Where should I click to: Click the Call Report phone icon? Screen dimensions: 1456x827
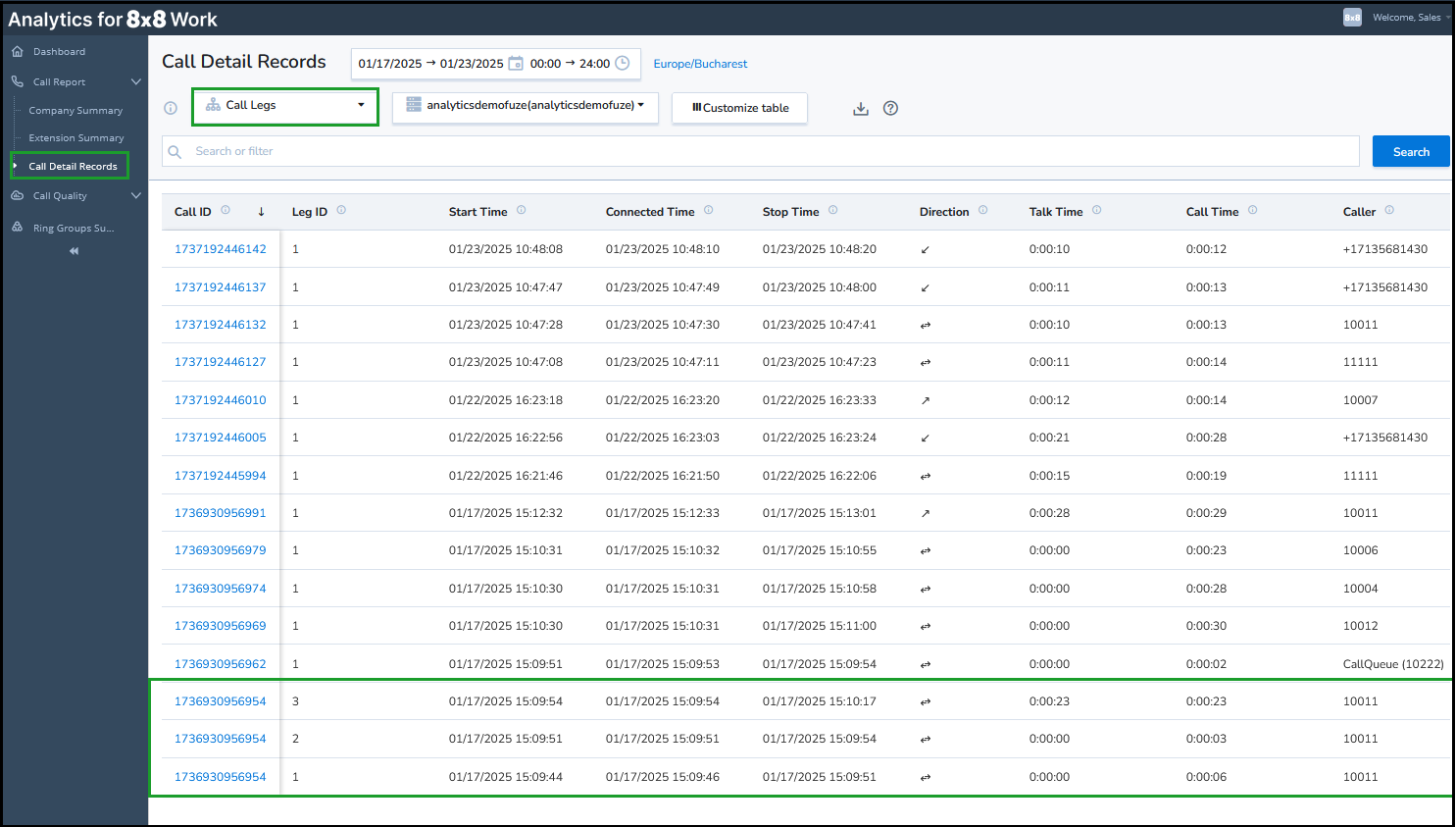[x=17, y=81]
